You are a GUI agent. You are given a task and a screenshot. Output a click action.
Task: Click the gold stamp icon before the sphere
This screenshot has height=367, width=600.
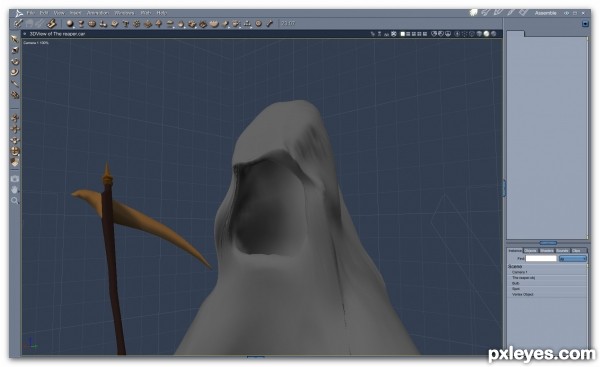(51, 24)
